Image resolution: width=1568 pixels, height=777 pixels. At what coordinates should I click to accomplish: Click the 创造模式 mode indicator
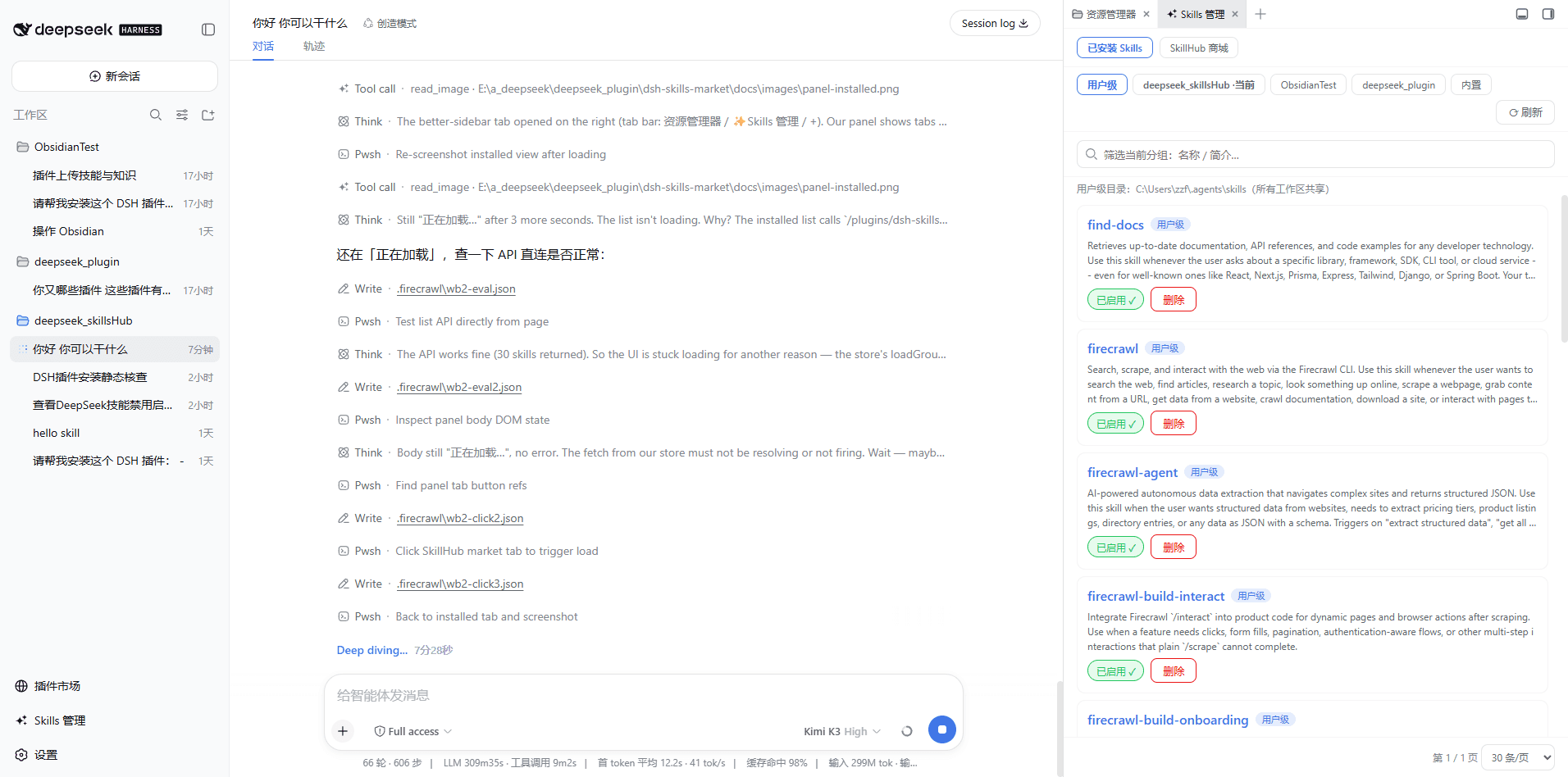click(390, 23)
